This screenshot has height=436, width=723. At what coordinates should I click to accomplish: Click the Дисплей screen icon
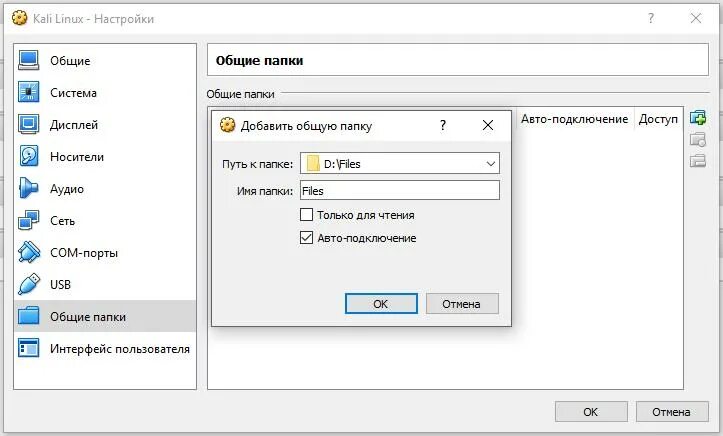(x=29, y=124)
